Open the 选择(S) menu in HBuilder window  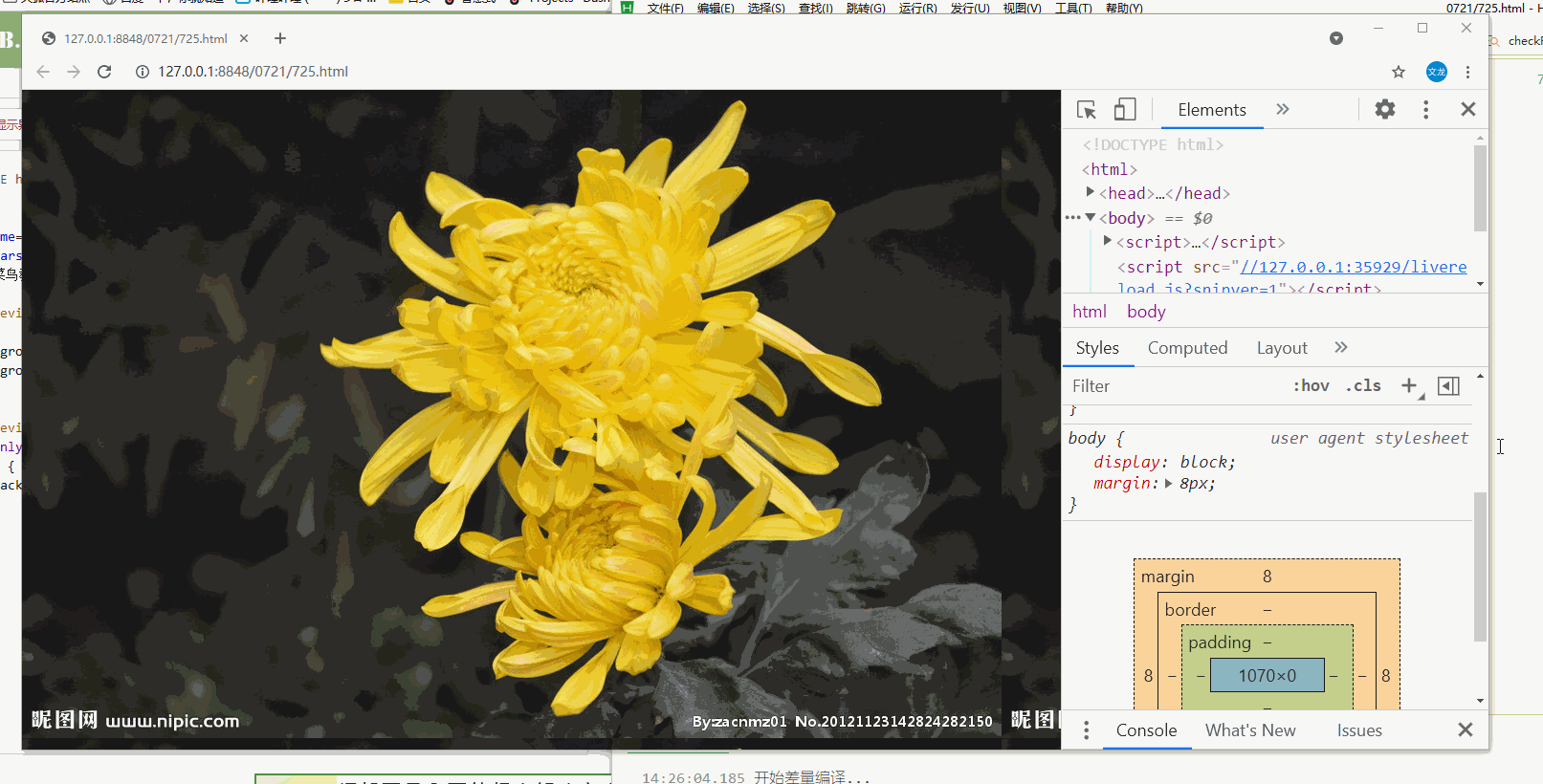pyautogui.click(x=766, y=9)
